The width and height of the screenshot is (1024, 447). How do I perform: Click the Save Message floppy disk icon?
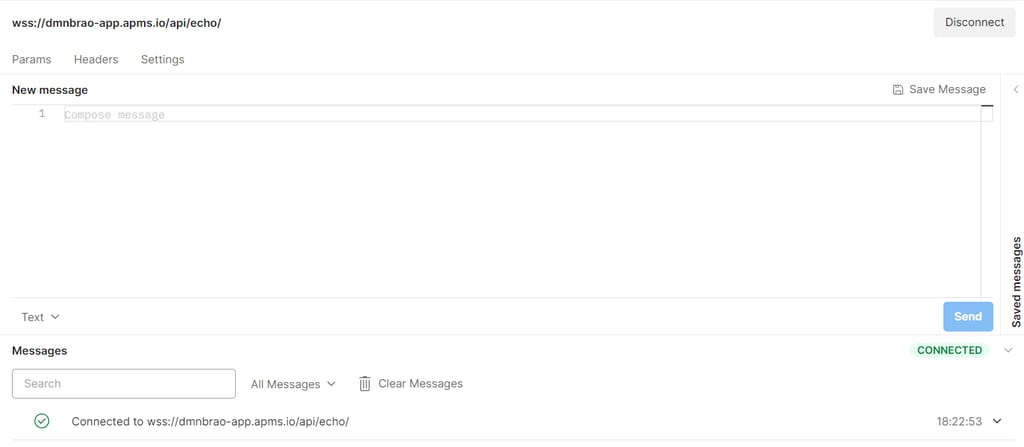pyautogui.click(x=898, y=90)
